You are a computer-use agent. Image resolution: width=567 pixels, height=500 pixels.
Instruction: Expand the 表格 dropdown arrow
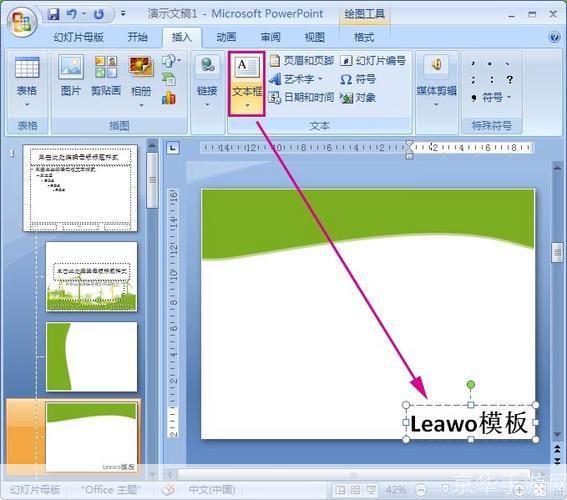pyautogui.click(x=27, y=105)
